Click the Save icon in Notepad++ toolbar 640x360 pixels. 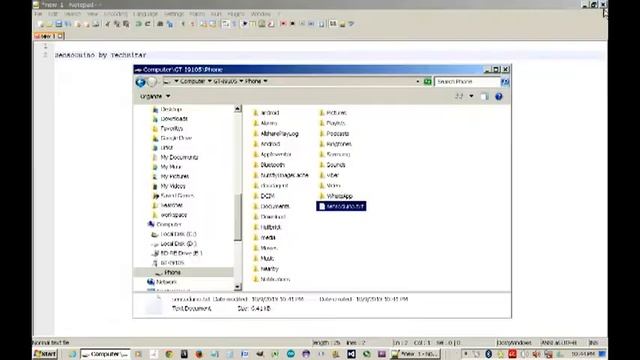tap(59, 24)
